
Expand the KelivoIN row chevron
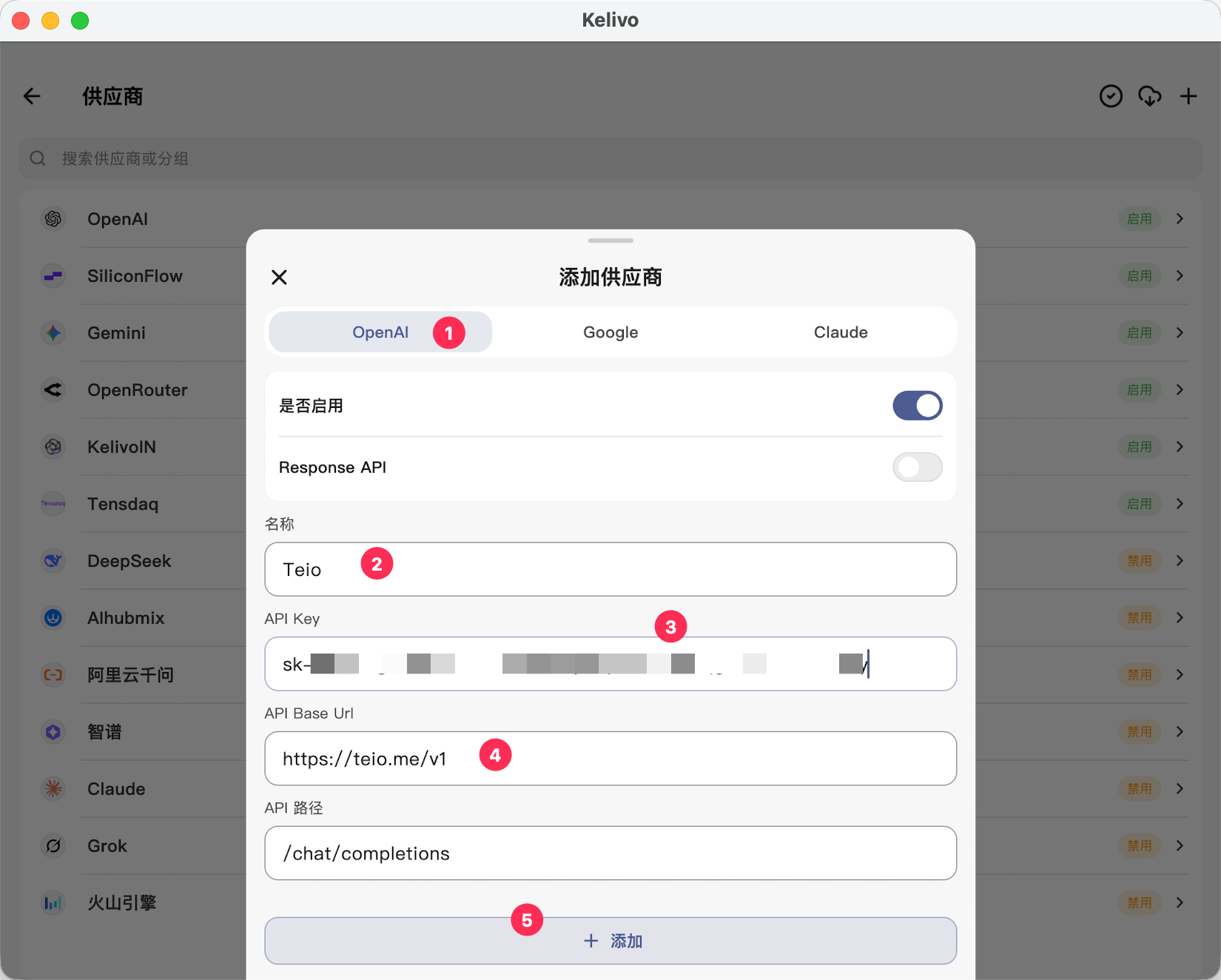[x=1180, y=447]
